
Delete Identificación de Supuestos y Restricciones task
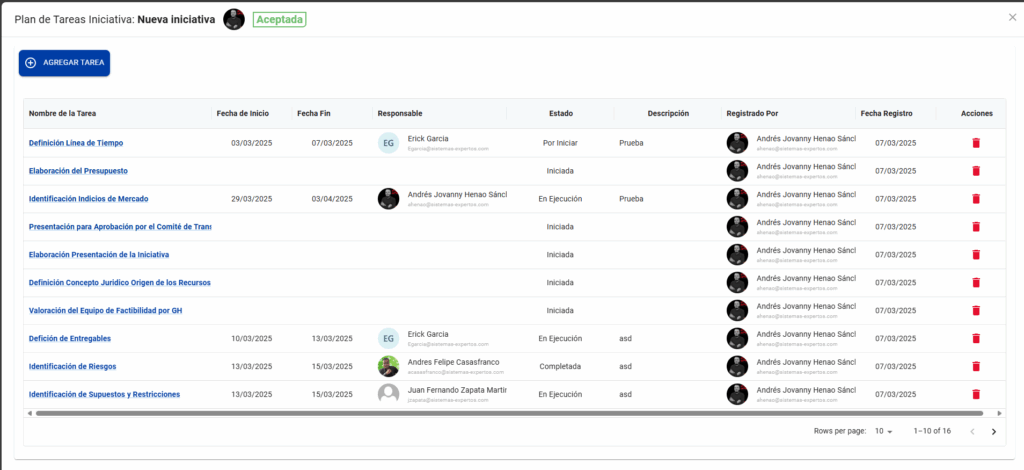pos(976,395)
